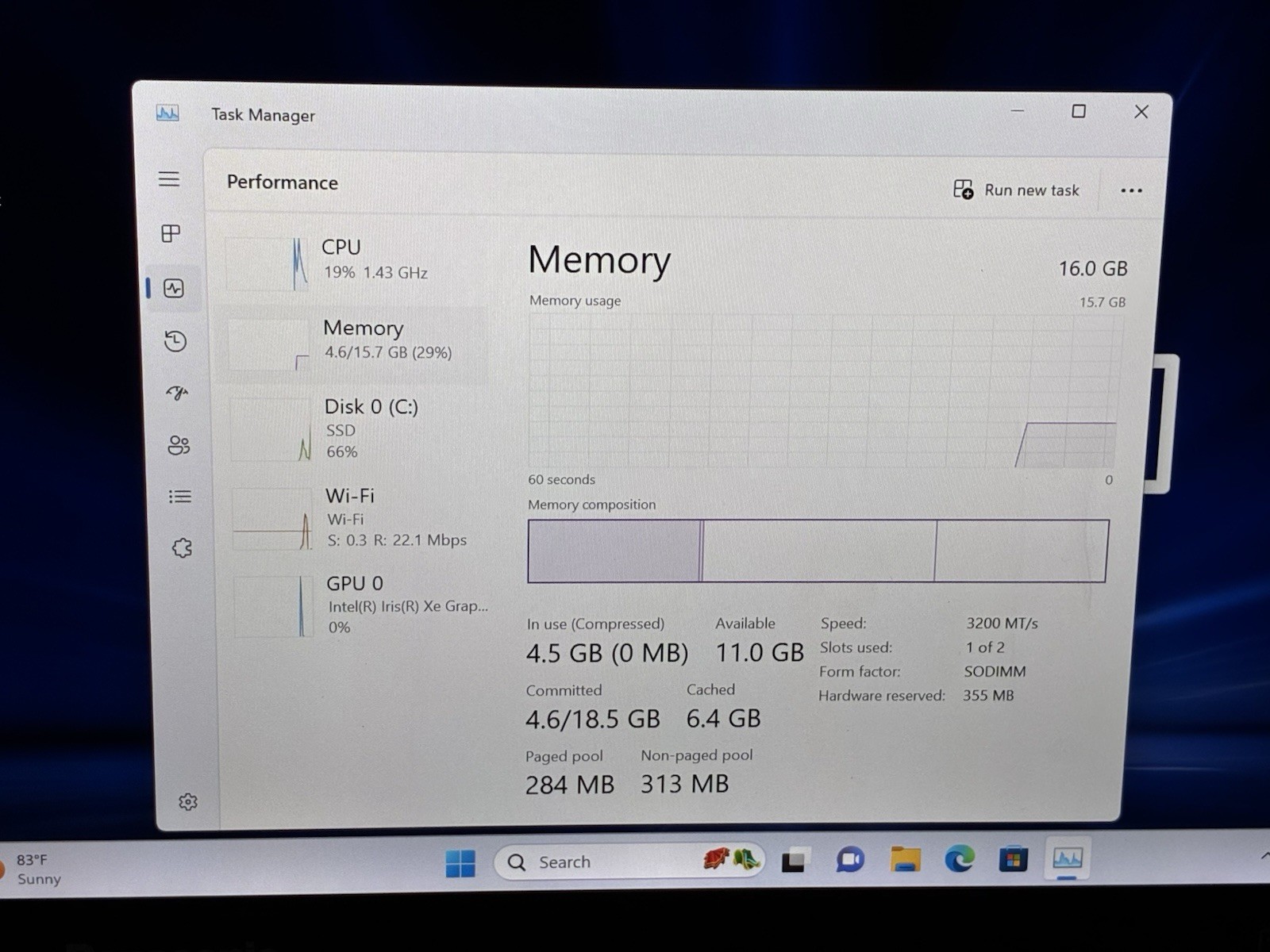
Task: Click the in-use segment of Memory composition bar
Action: pyautogui.click(x=615, y=551)
